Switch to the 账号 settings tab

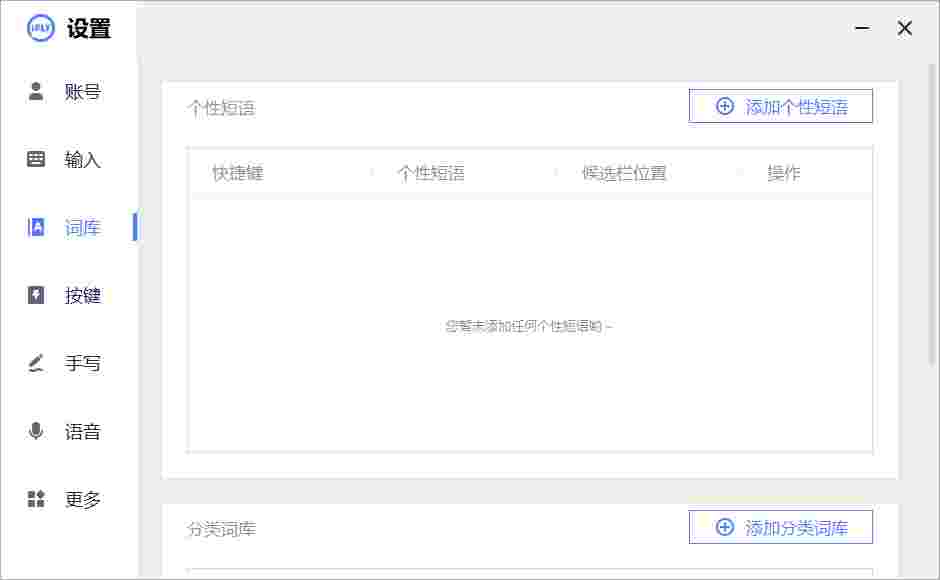(82, 92)
